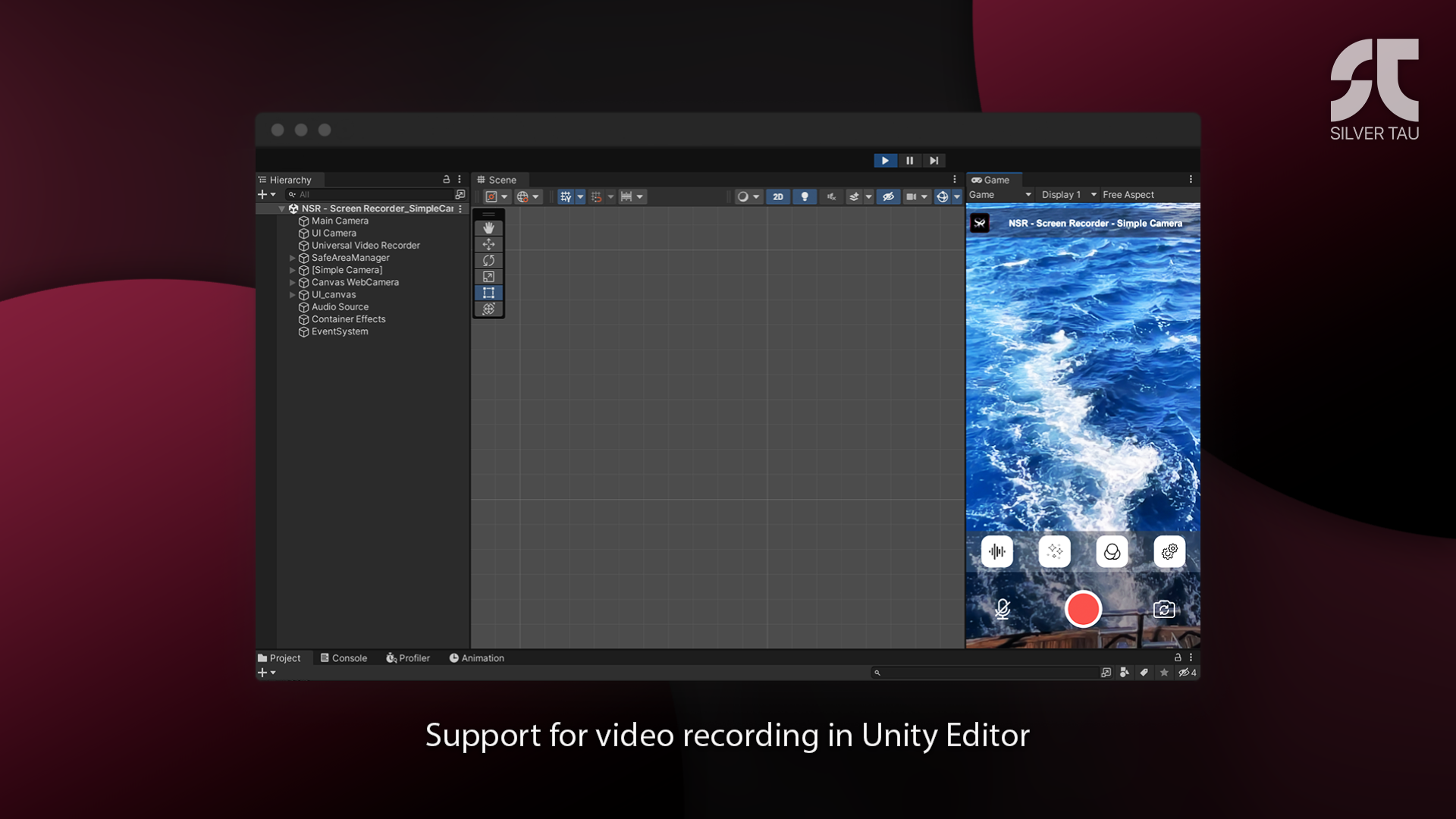Switch to the Animation tab

pyautogui.click(x=477, y=658)
